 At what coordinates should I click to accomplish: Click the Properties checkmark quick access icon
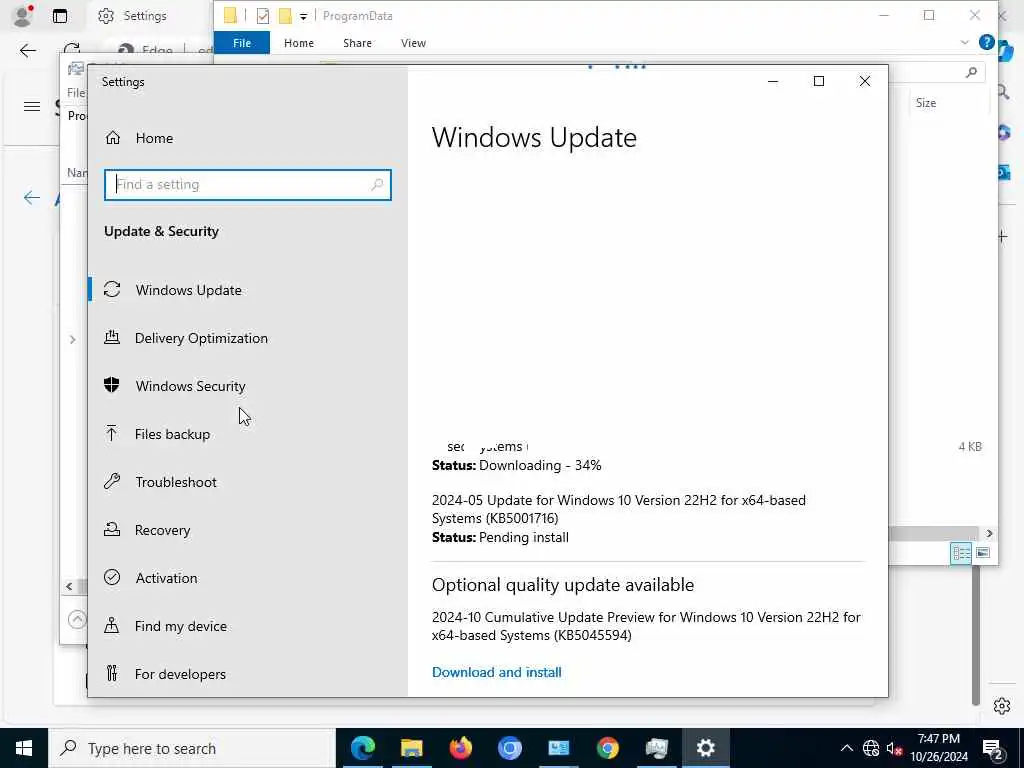263,16
